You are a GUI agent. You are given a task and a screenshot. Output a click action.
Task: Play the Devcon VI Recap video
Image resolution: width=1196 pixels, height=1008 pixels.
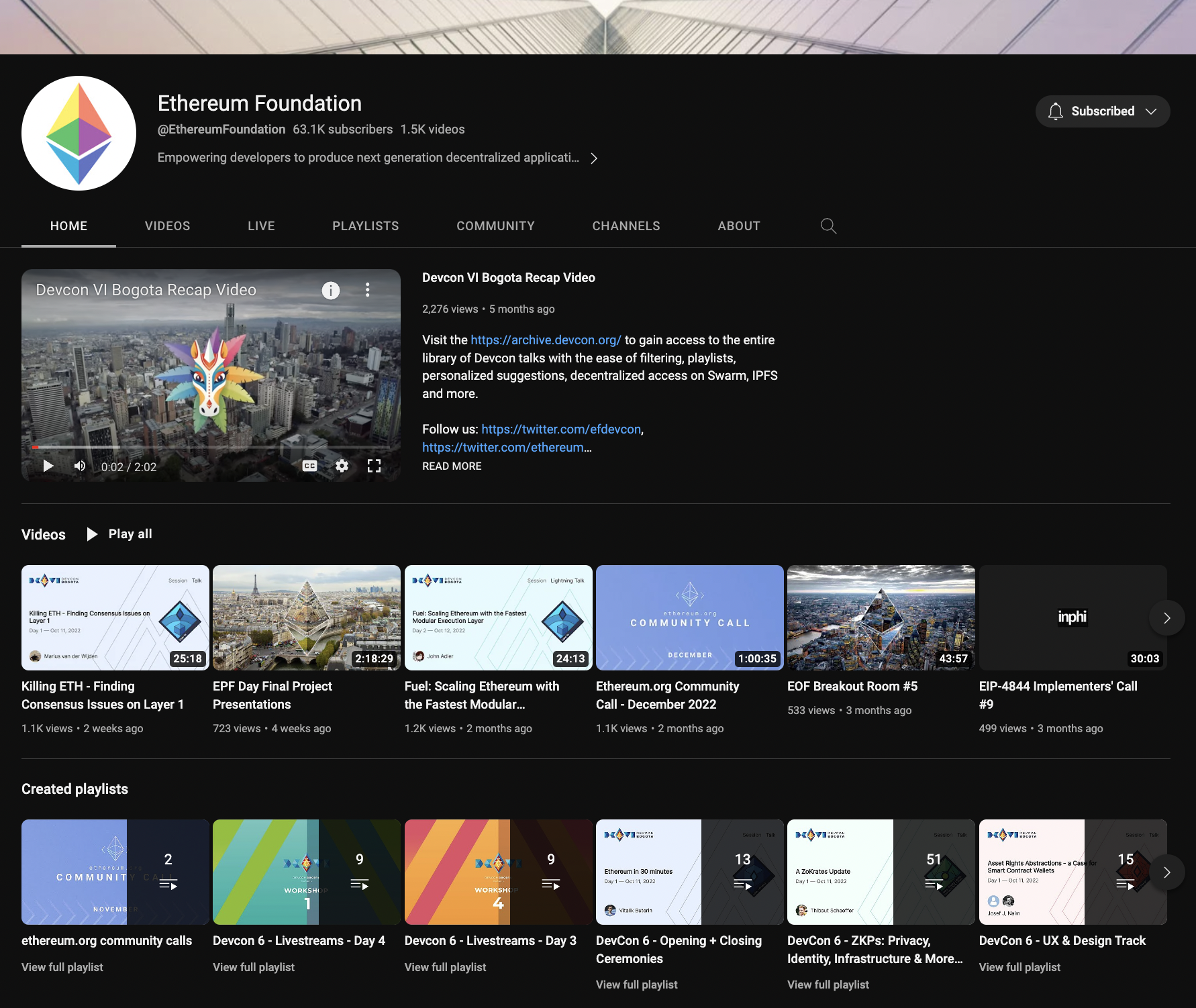pyautogui.click(x=48, y=466)
